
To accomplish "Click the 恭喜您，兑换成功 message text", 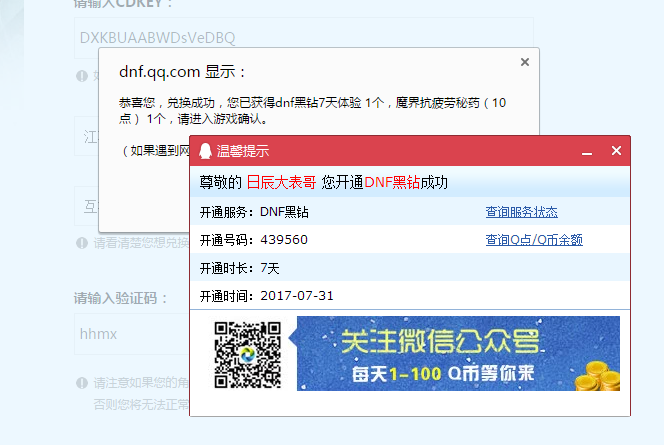I will pyautogui.click(x=312, y=111).
